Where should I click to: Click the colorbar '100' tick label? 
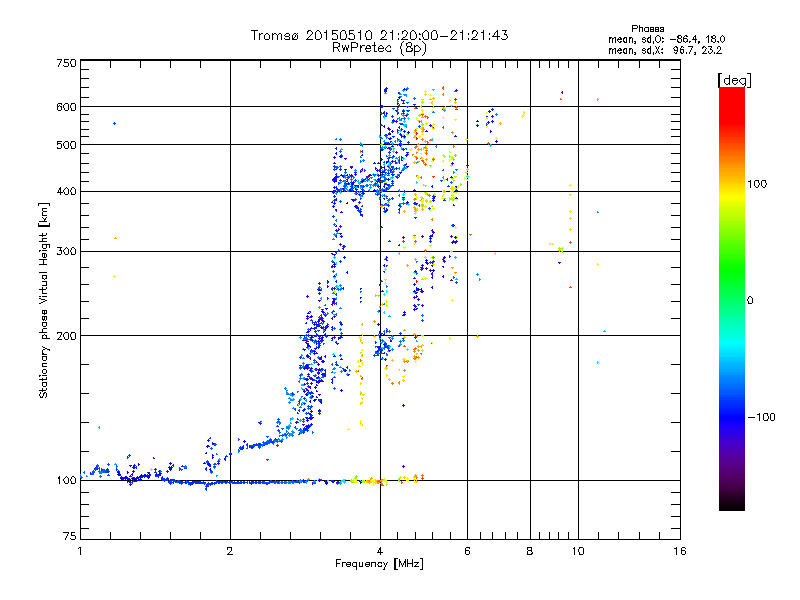tap(757, 184)
